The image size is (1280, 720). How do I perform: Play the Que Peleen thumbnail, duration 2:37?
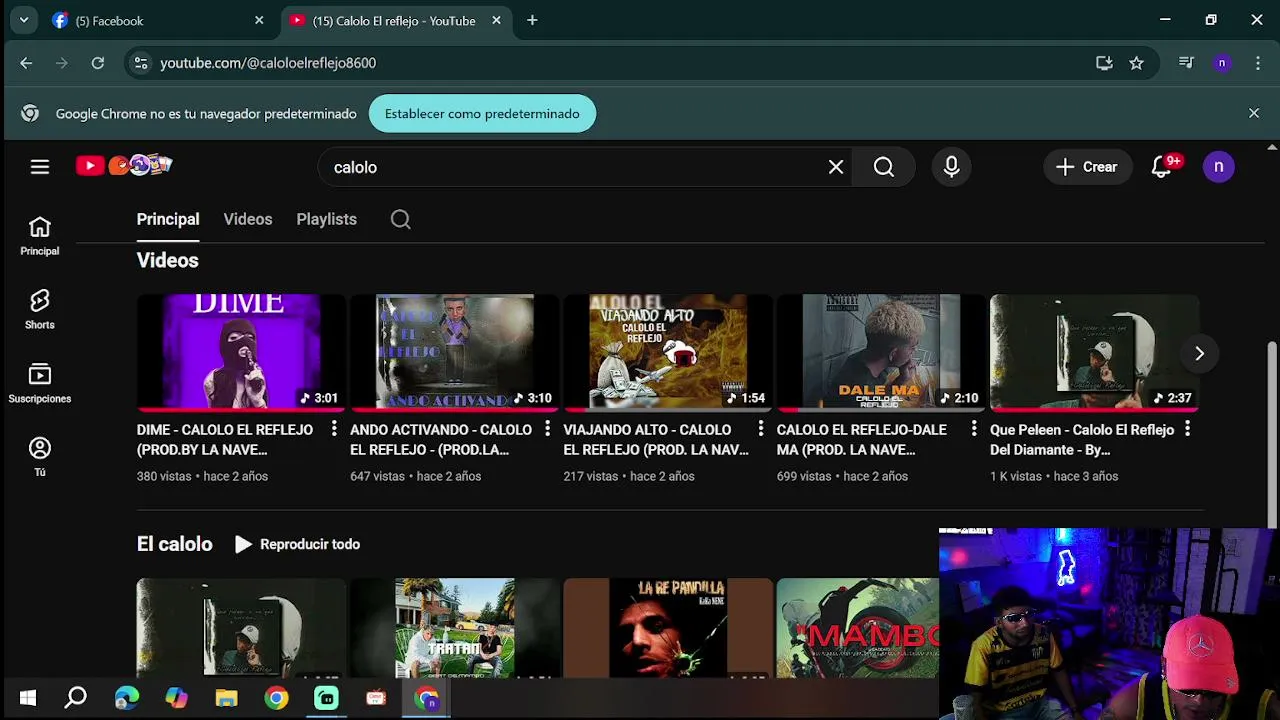pos(1094,352)
